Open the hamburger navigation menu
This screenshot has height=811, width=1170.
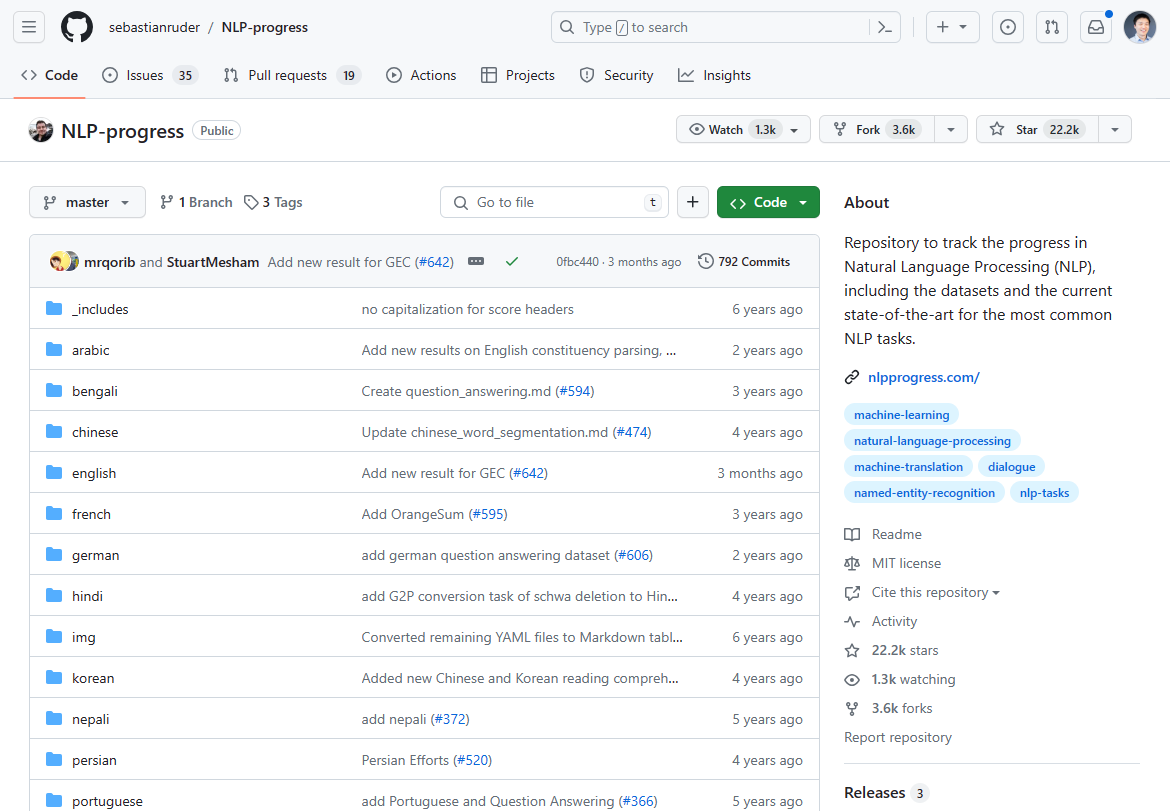click(29, 28)
